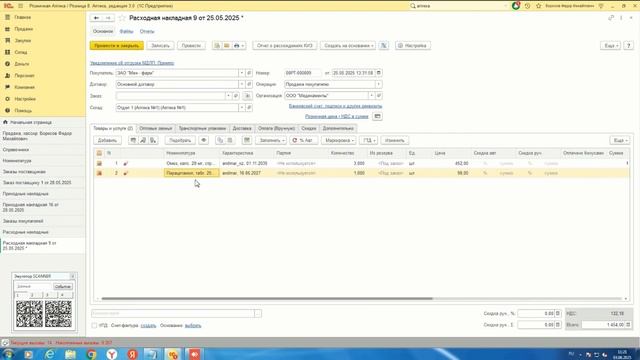Expand the Маркировка dropdown
Viewport: 640px width, 360px height.
click(x=338, y=140)
